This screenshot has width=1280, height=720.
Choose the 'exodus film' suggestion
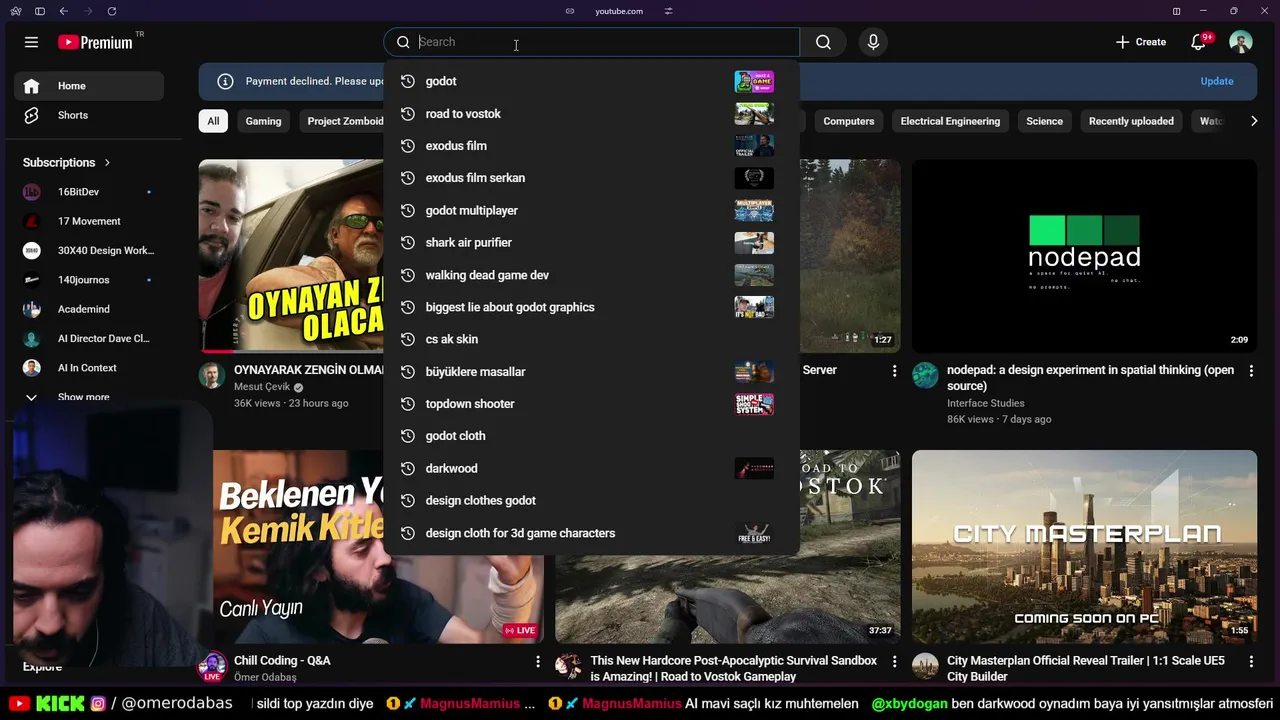click(x=591, y=146)
